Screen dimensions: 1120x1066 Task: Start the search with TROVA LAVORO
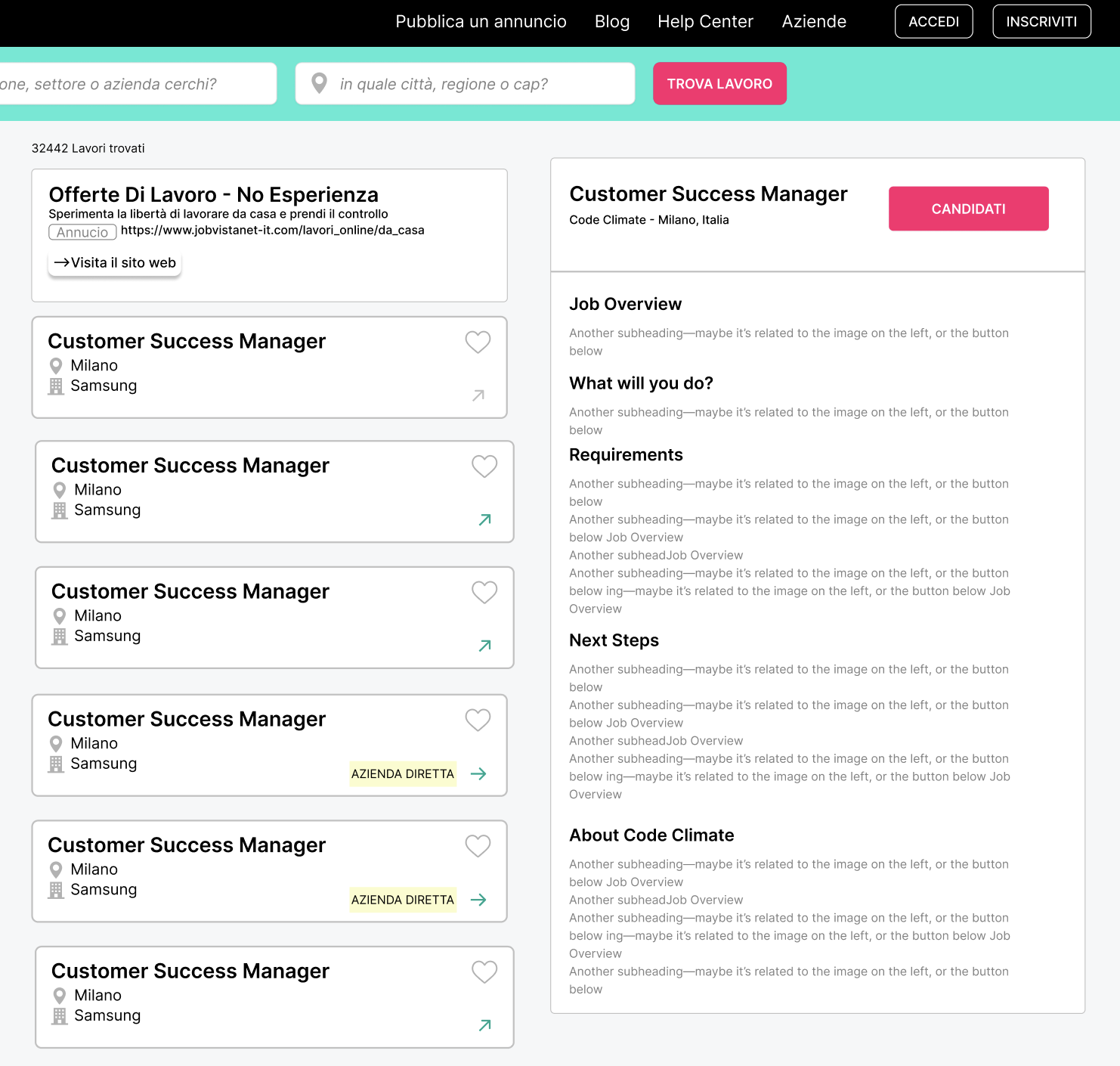[719, 83]
